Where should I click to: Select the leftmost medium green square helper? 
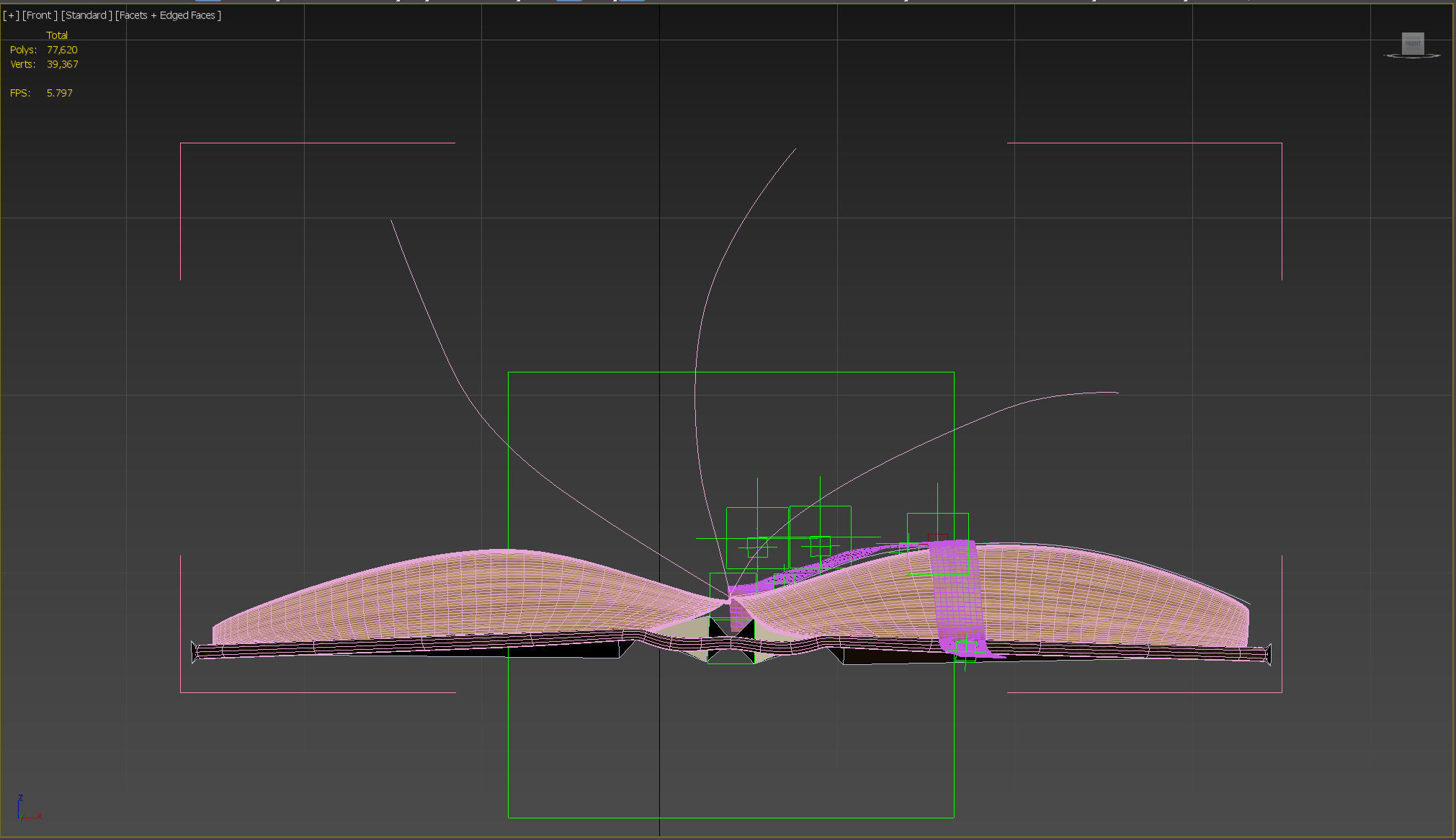(x=742, y=508)
